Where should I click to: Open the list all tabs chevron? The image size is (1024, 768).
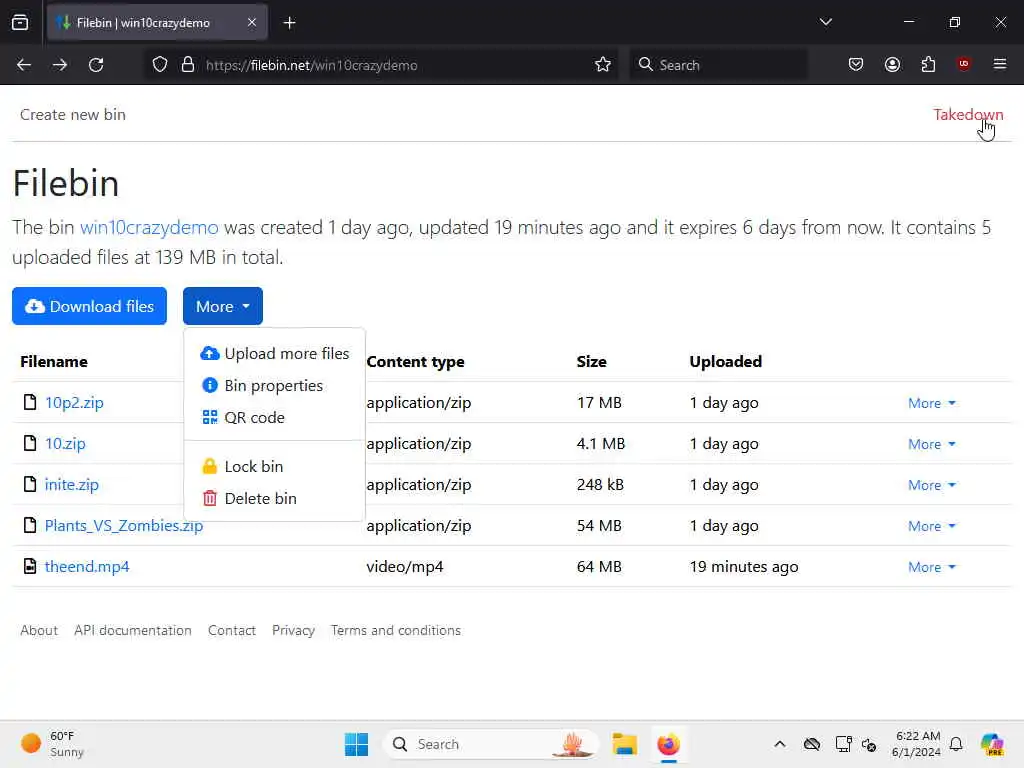(825, 22)
